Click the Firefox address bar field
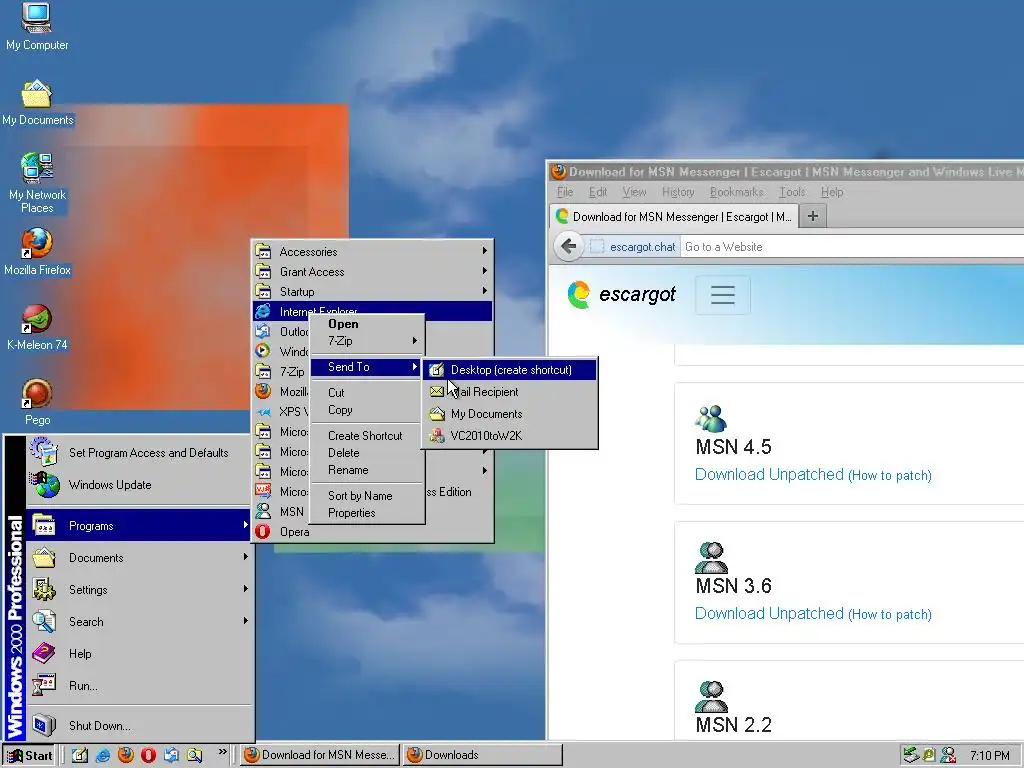Viewport: 1024px width, 768px height. (x=852, y=247)
